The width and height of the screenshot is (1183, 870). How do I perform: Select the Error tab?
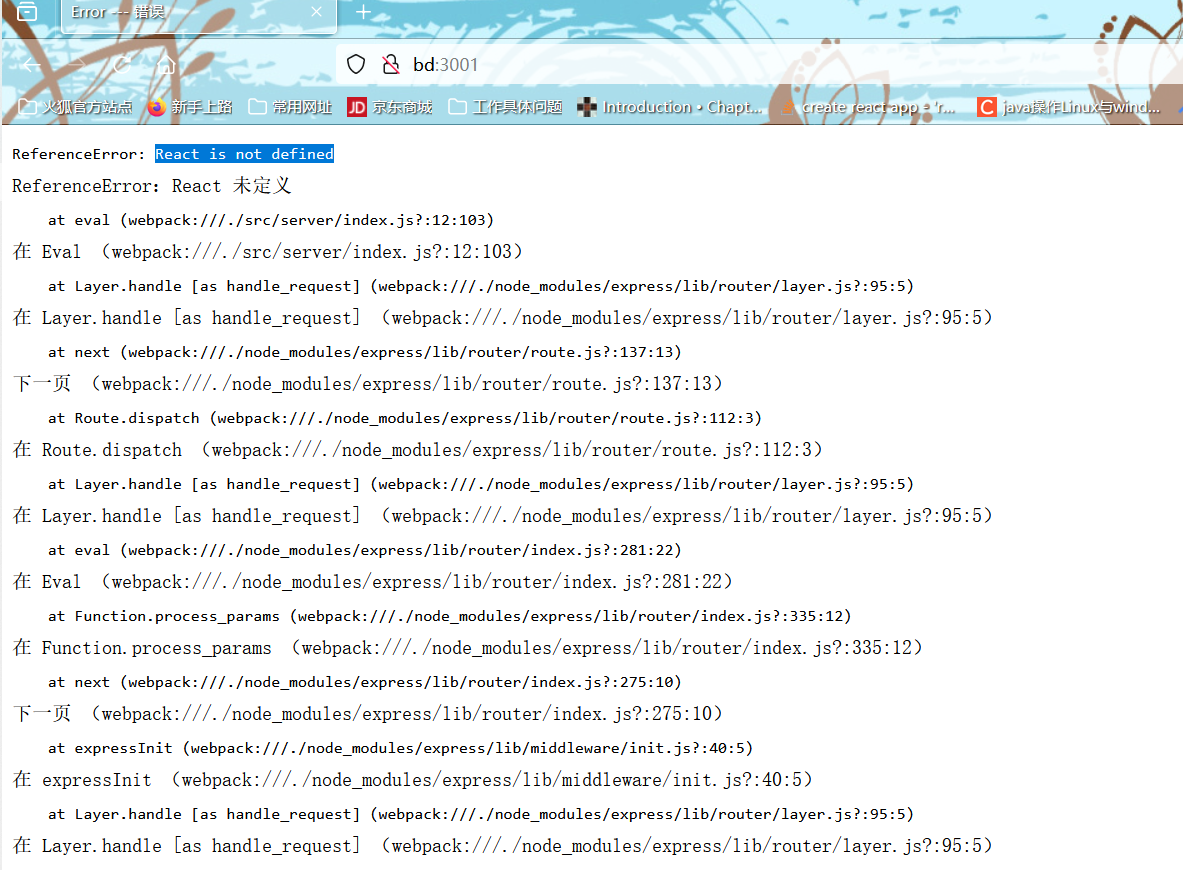180,12
